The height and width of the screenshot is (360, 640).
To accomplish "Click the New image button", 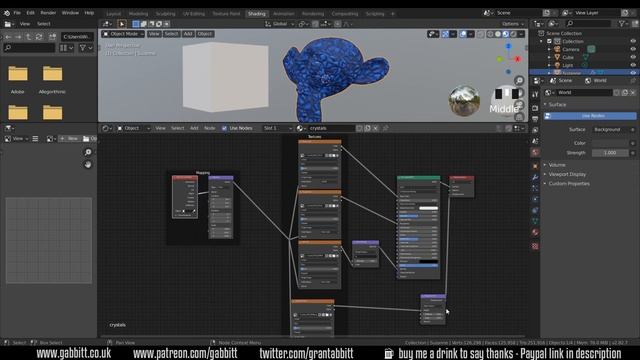I will tap(69, 139).
